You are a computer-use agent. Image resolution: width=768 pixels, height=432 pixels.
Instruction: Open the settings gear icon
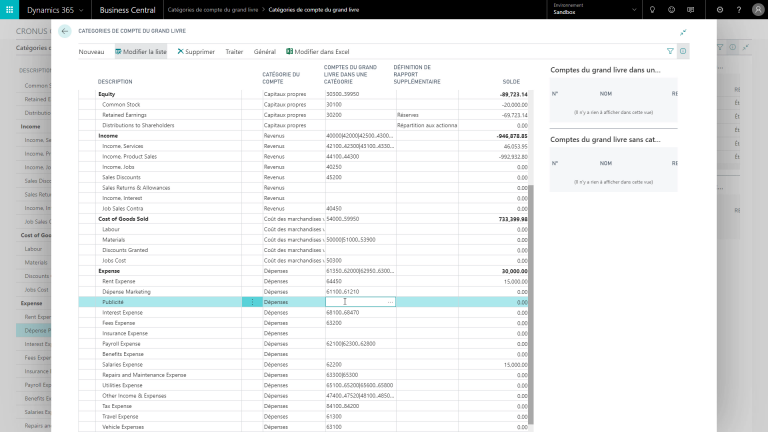[720, 9]
